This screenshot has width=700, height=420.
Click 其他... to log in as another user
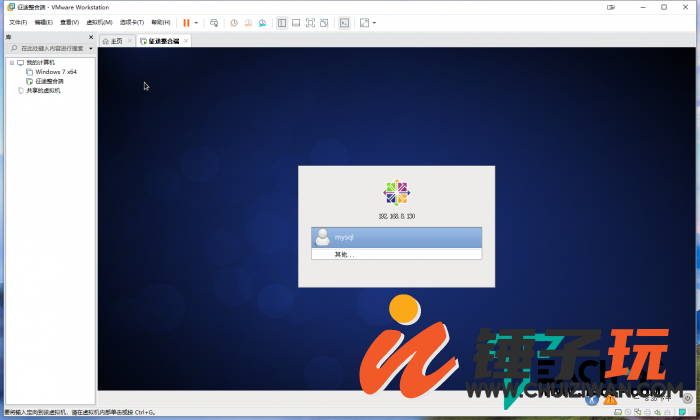click(345, 255)
